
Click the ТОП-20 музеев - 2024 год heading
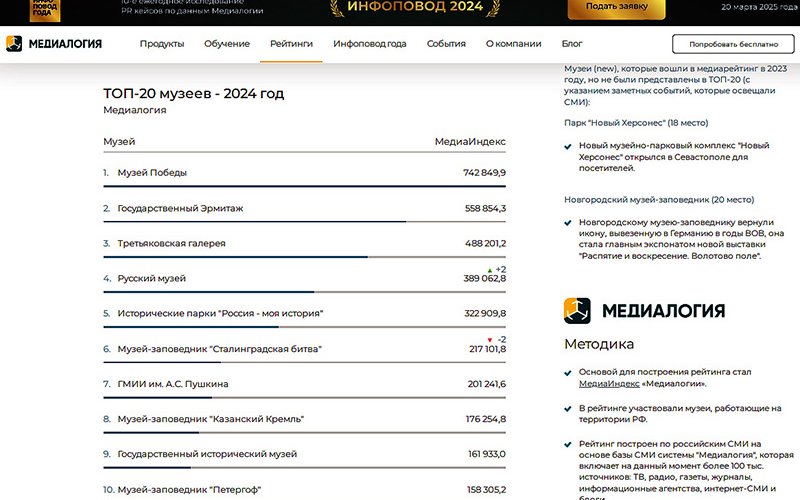click(194, 94)
